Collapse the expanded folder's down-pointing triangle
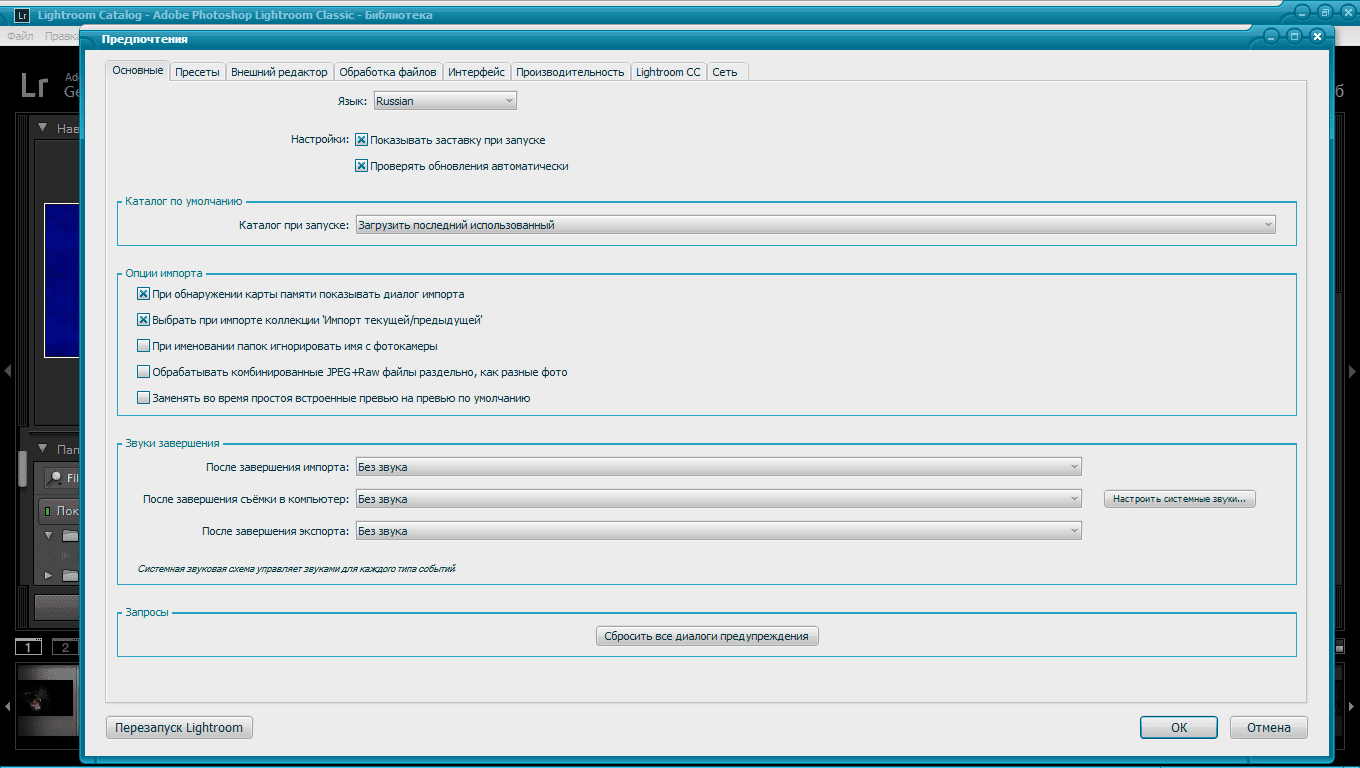 pos(48,536)
